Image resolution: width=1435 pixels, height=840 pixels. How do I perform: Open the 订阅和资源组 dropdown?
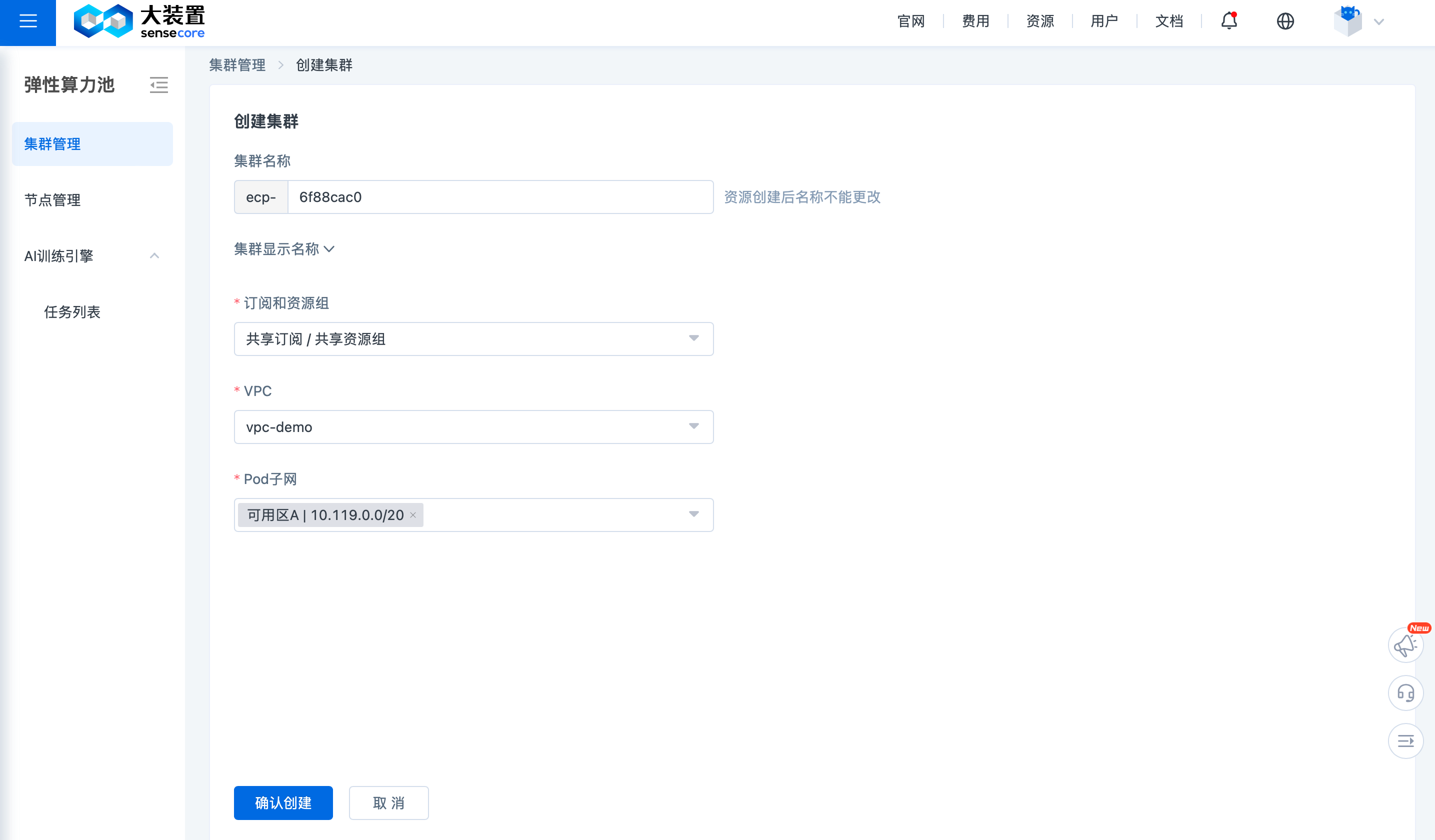coord(474,339)
